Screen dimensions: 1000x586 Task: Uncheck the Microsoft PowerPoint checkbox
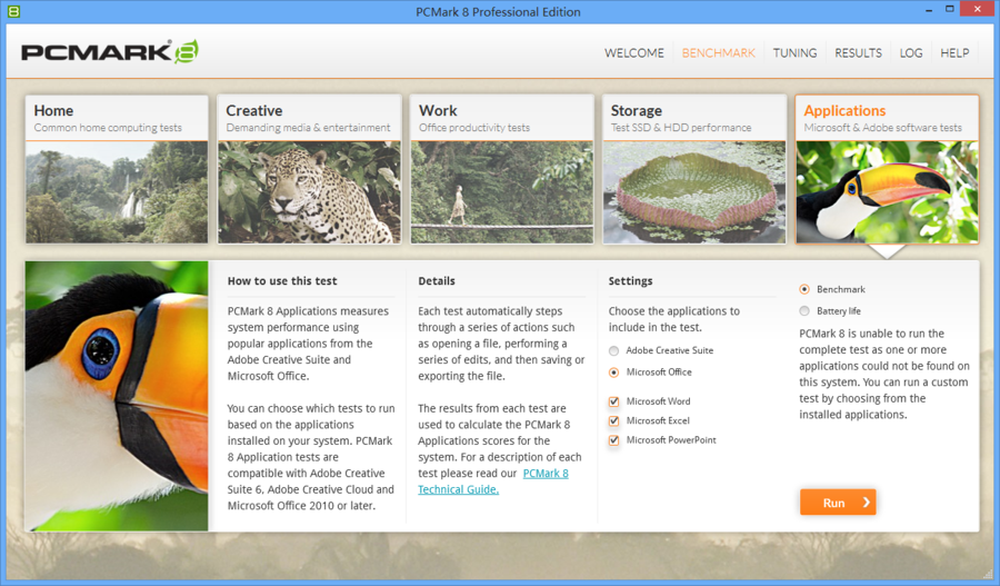pos(614,440)
